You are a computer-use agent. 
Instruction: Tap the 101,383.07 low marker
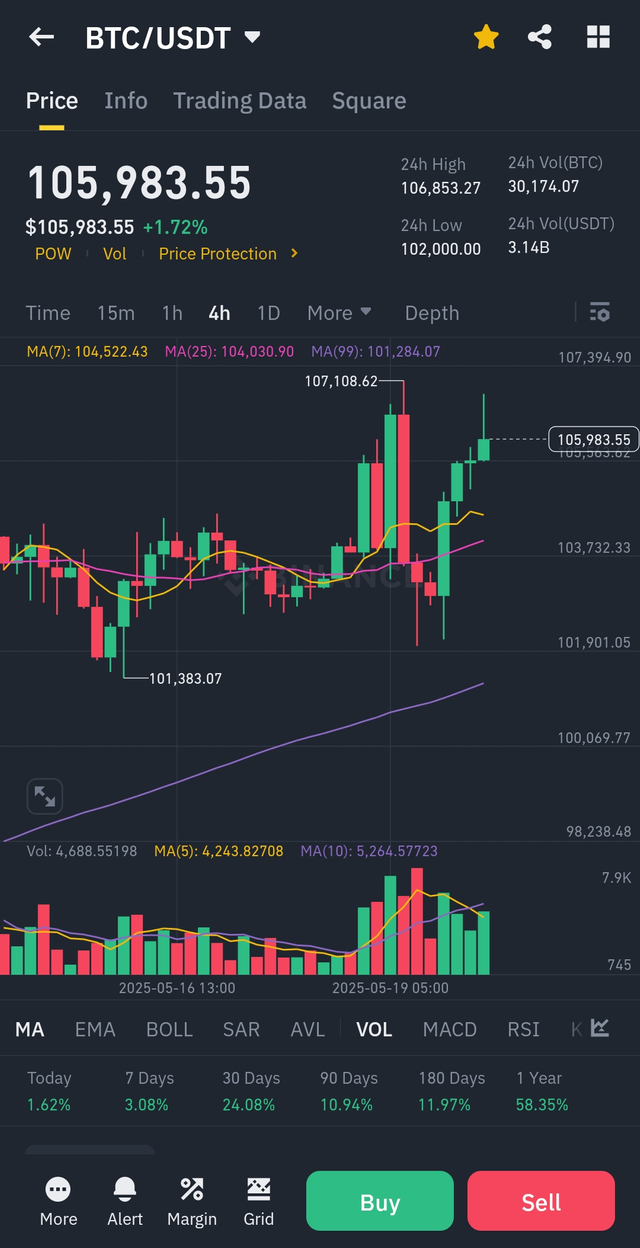(185, 678)
